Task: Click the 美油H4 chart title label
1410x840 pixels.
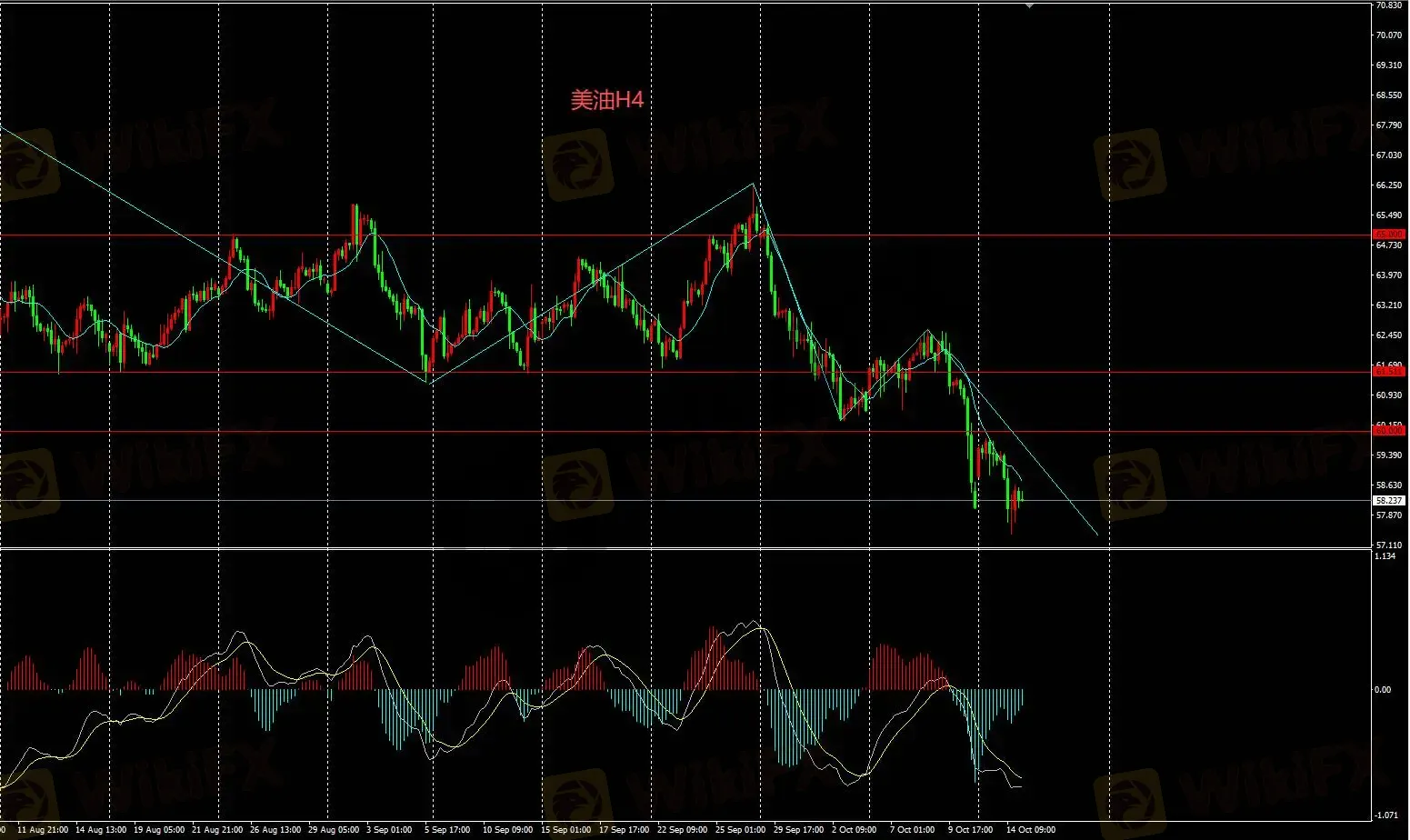Action: [607, 100]
